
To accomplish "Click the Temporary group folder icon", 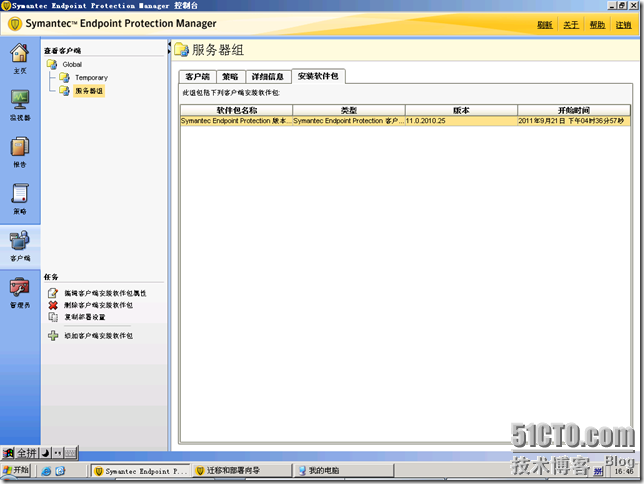I will 64,77.
